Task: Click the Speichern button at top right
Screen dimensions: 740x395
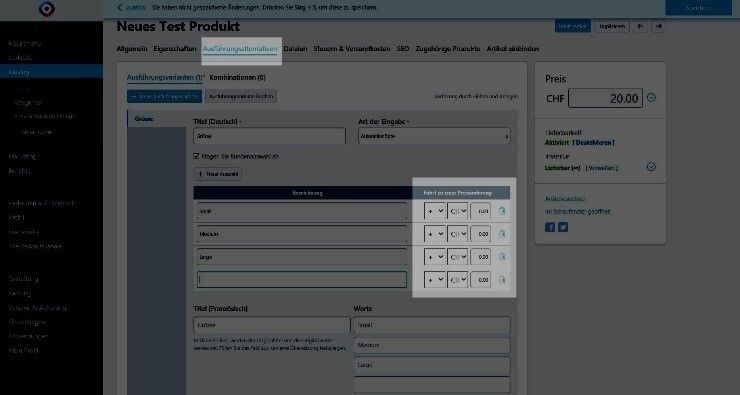Action: (x=698, y=8)
